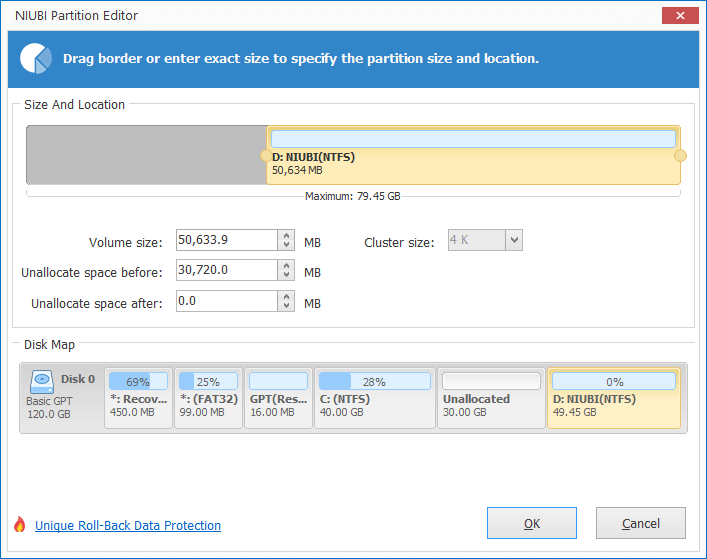Click the Cluster size: label
The height and width of the screenshot is (559, 707).
click(x=399, y=243)
